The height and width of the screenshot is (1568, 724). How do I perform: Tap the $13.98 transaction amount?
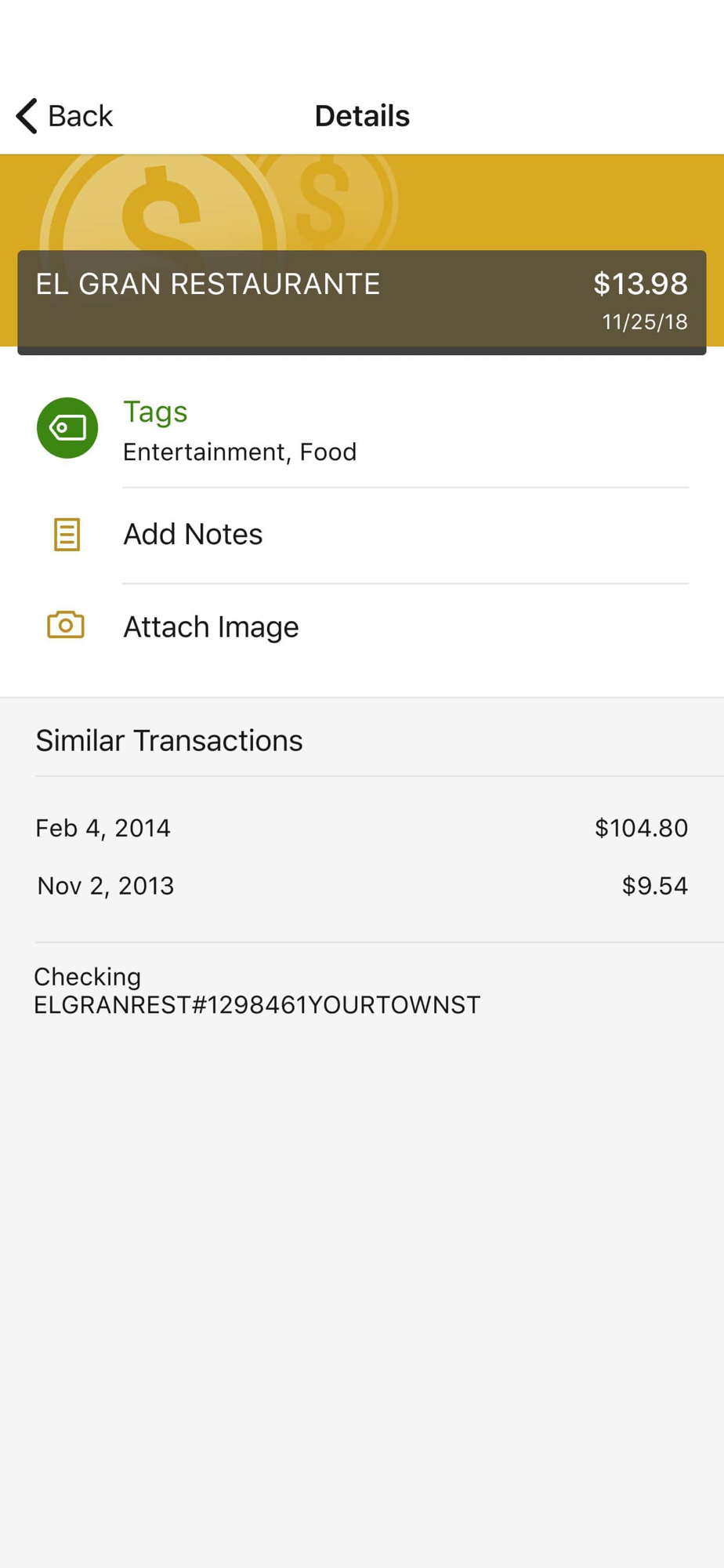click(640, 284)
